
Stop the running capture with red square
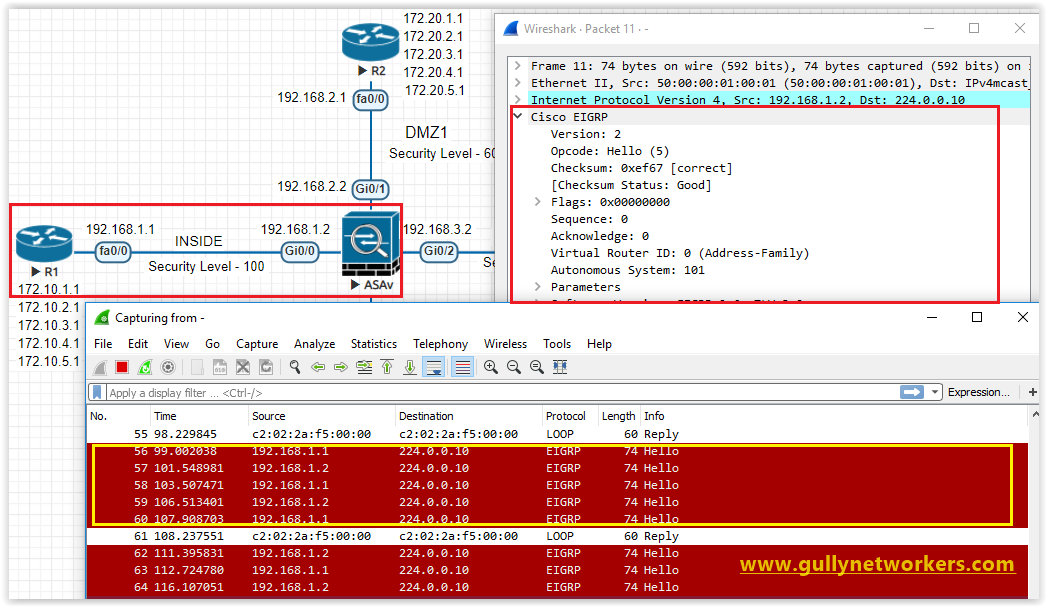122,367
